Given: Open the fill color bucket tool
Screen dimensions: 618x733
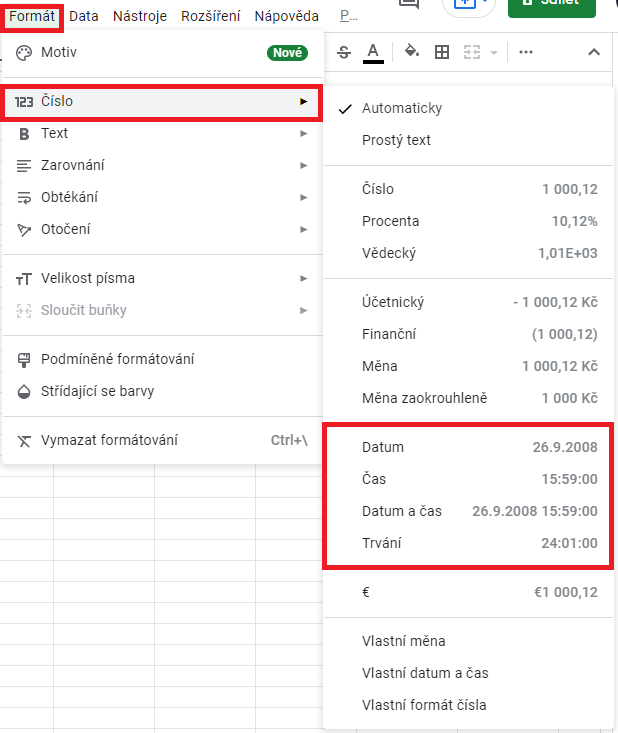Looking at the screenshot, I should (x=411, y=52).
